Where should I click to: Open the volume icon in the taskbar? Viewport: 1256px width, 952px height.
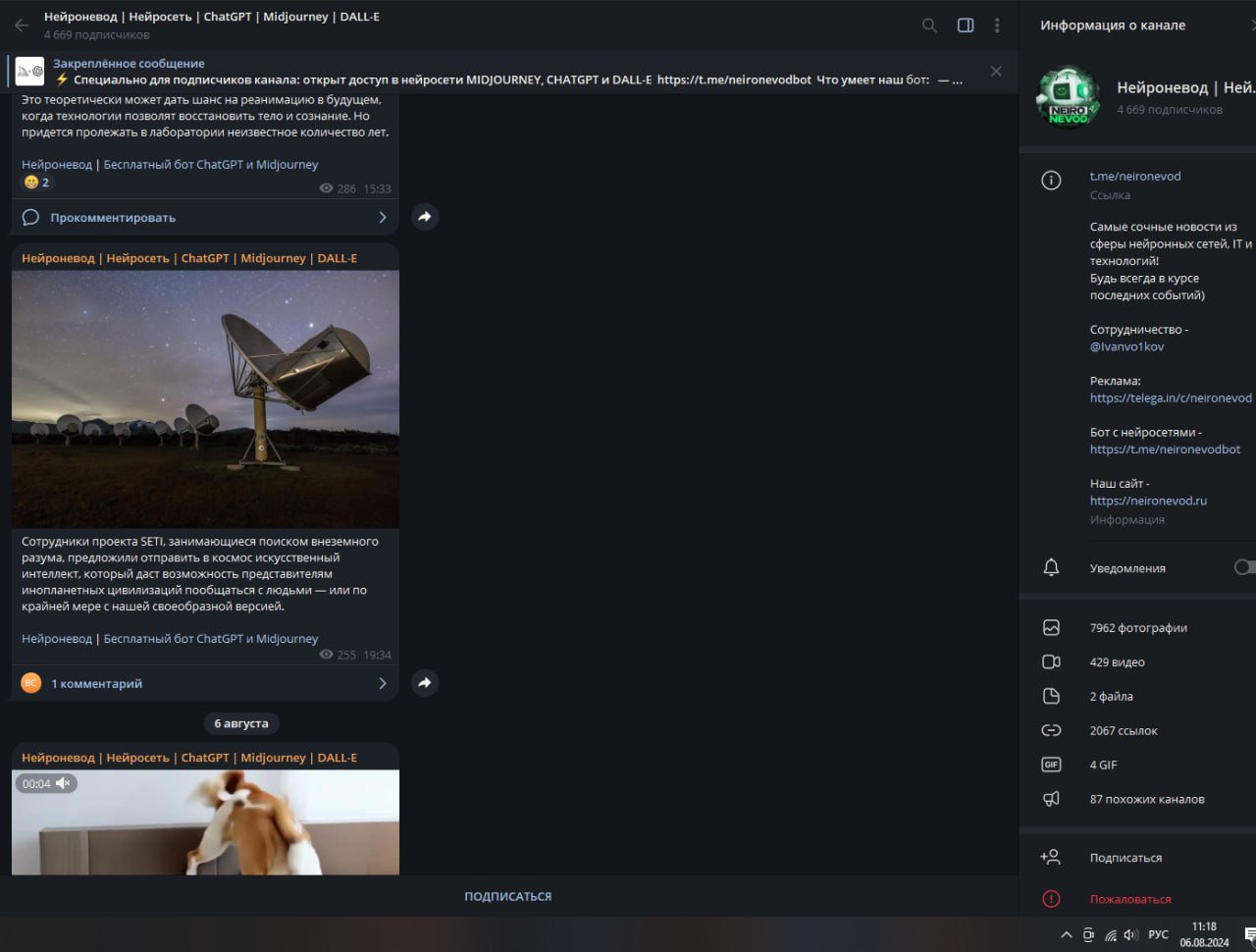point(1131,935)
